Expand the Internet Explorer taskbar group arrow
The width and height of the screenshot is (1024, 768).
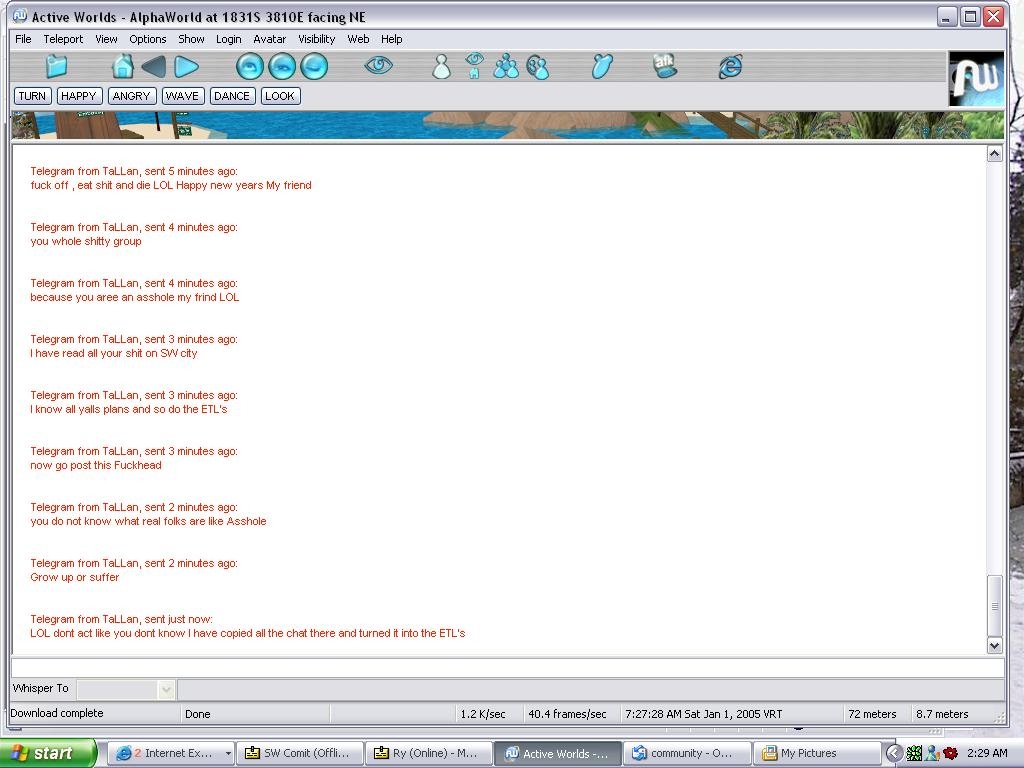click(x=228, y=754)
